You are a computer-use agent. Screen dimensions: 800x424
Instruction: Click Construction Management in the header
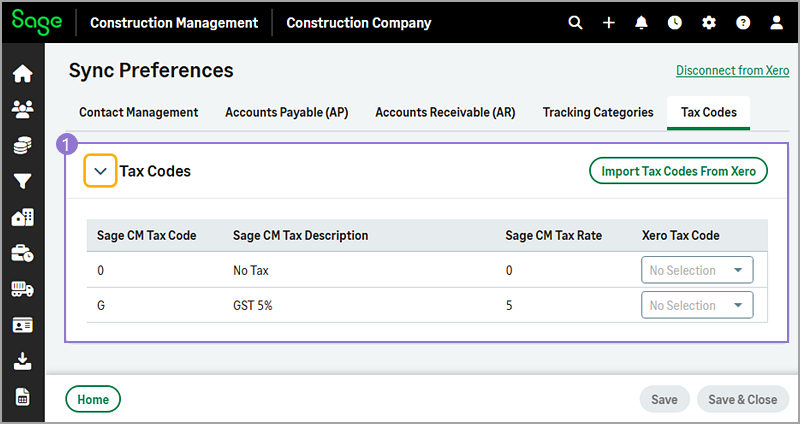click(x=174, y=23)
